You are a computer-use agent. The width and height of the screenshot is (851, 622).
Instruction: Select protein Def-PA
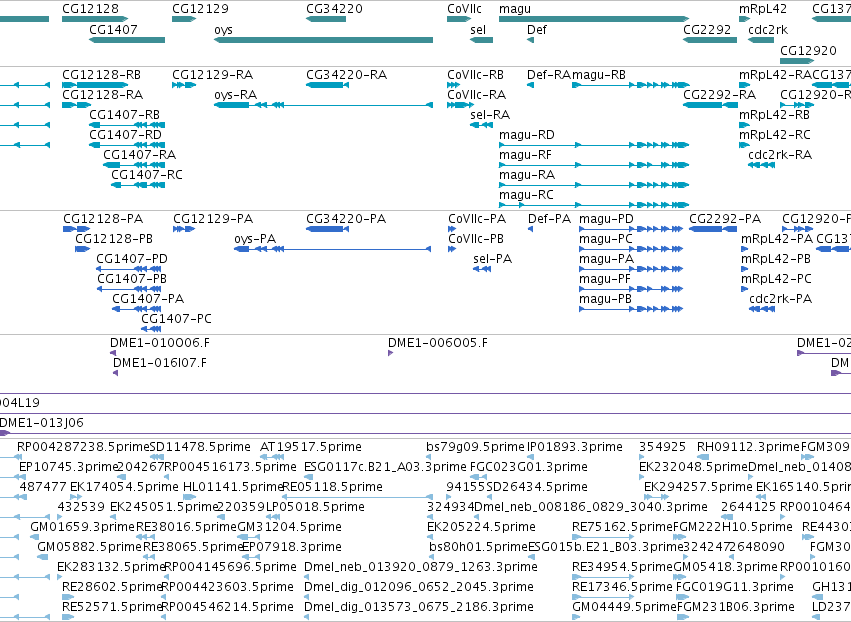tap(550, 219)
